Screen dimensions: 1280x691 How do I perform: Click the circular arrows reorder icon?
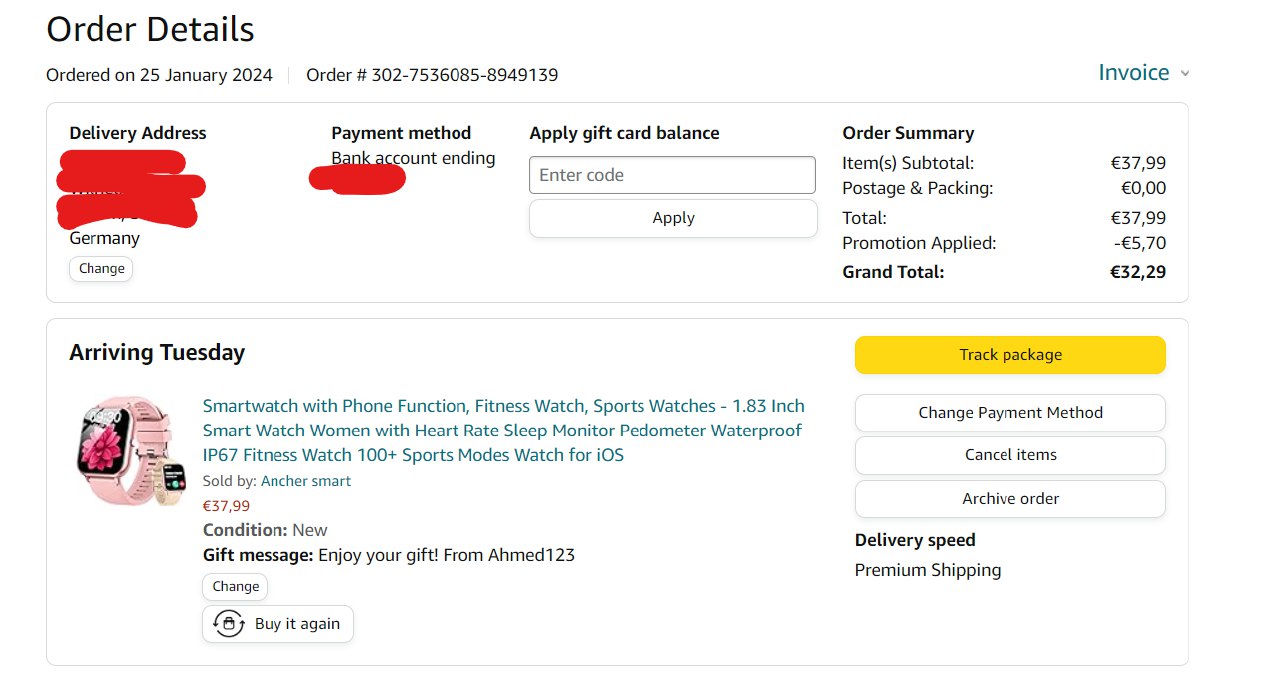[229, 624]
